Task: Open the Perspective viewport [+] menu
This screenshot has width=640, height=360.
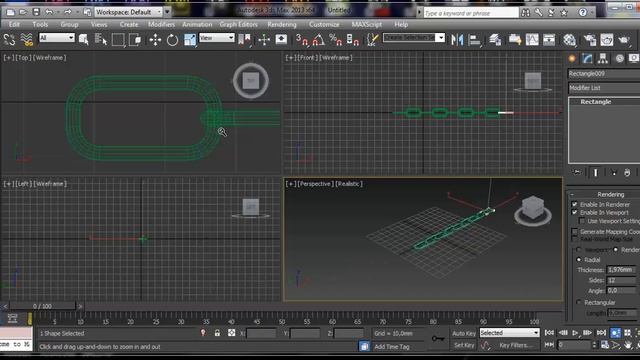Action: [291, 184]
